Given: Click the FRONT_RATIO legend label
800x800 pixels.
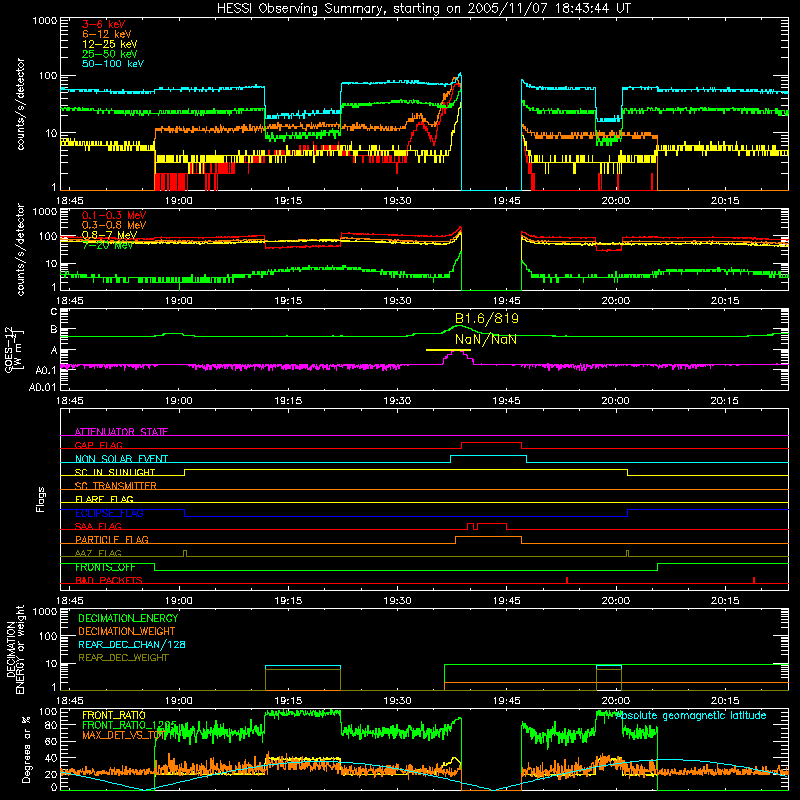Looking at the screenshot, I should 114,715.
